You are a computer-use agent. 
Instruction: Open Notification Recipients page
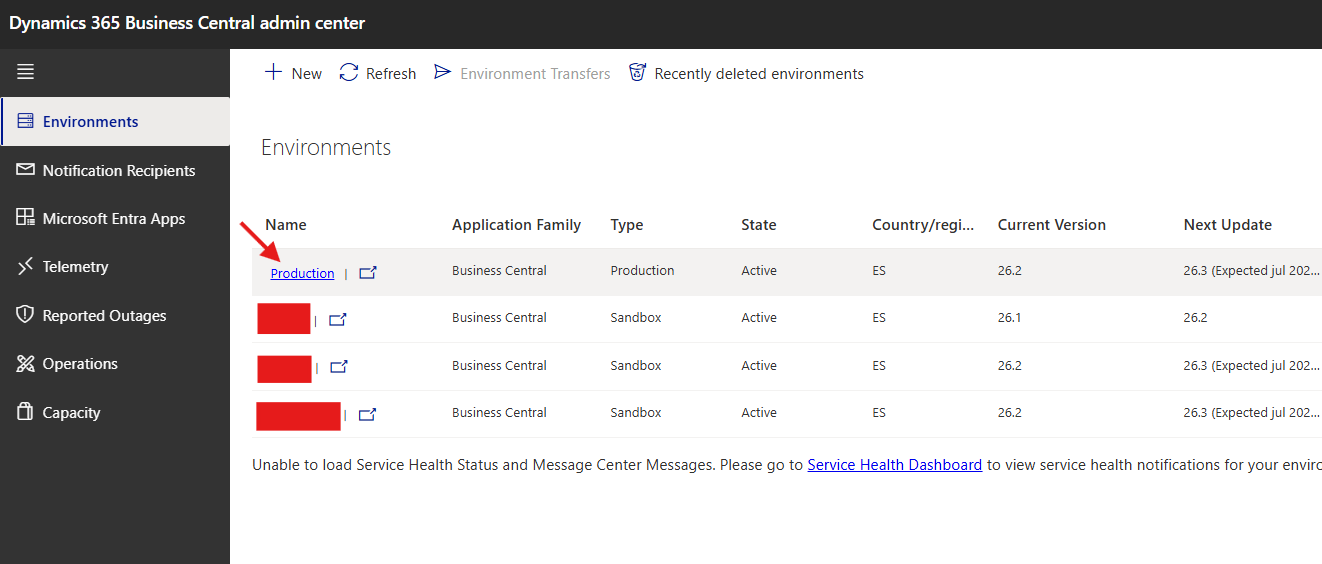pyautogui.click(x=115, y=170)
